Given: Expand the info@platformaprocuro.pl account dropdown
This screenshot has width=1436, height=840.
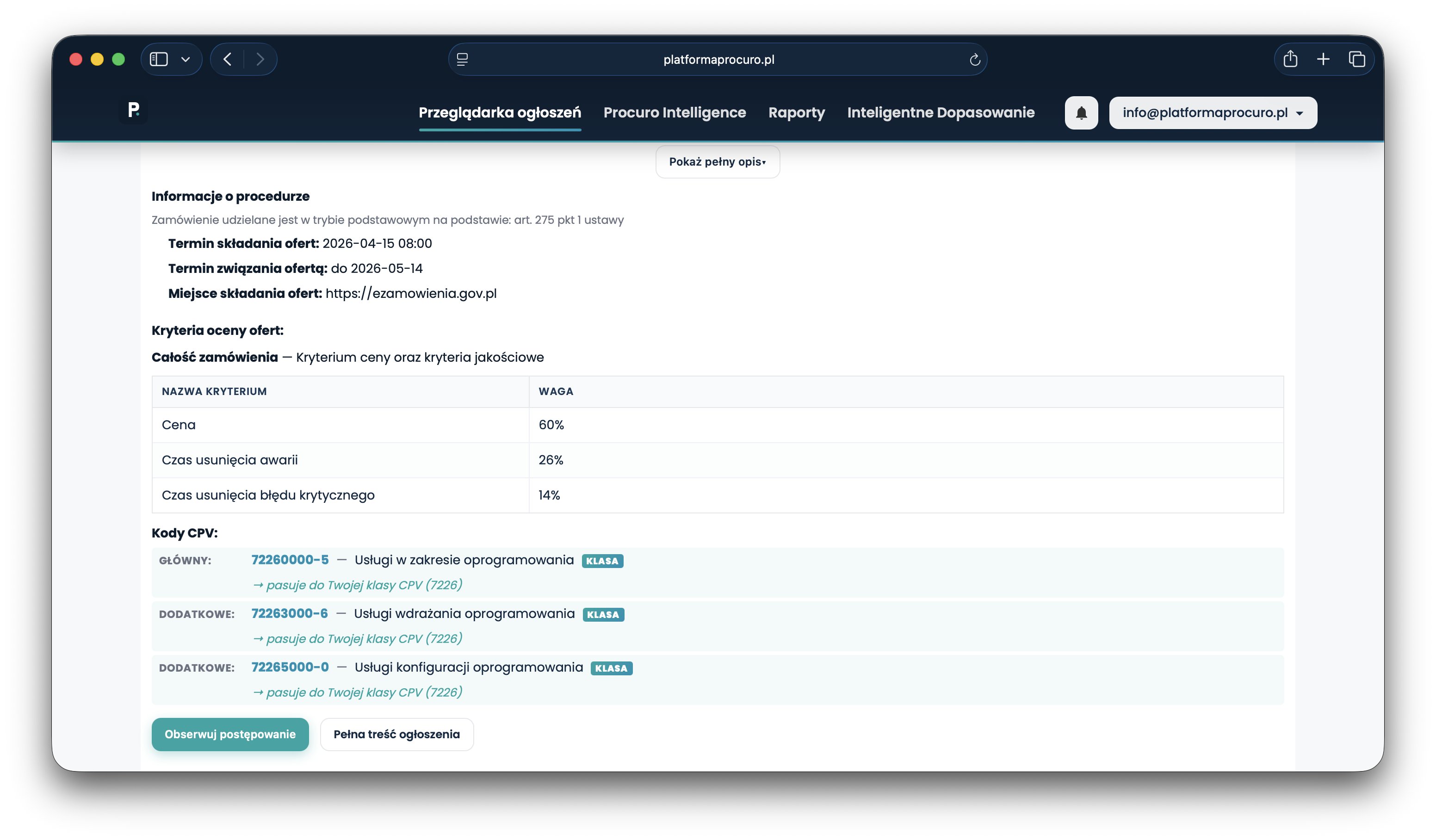Looking at the screenshot, I should pos(1213,113).
